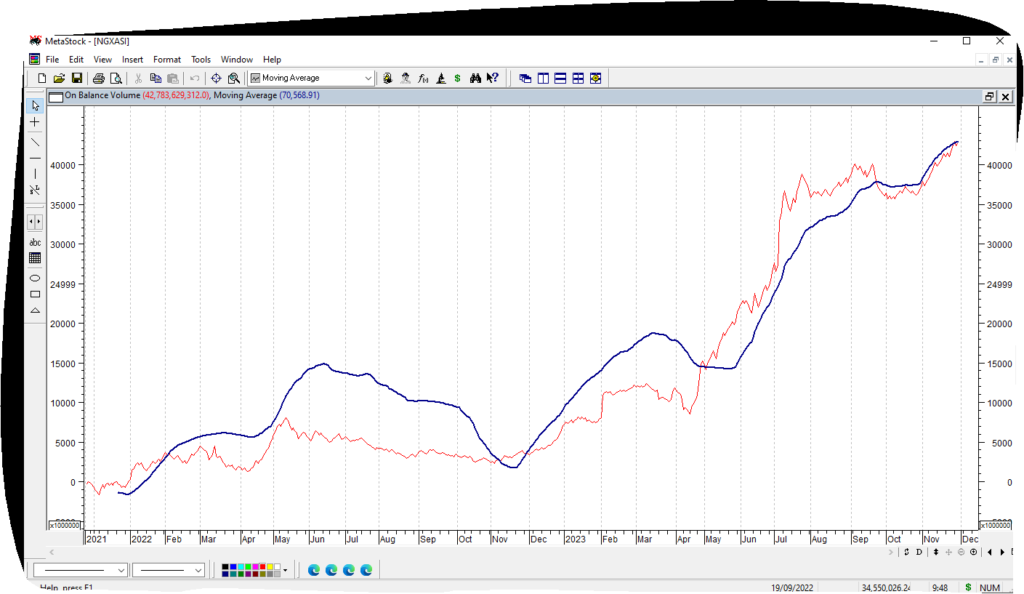Viewport: 1024px width, 594px height.
Task: Select the rectangle drawing tool
Action: click(x=35, y=294)
